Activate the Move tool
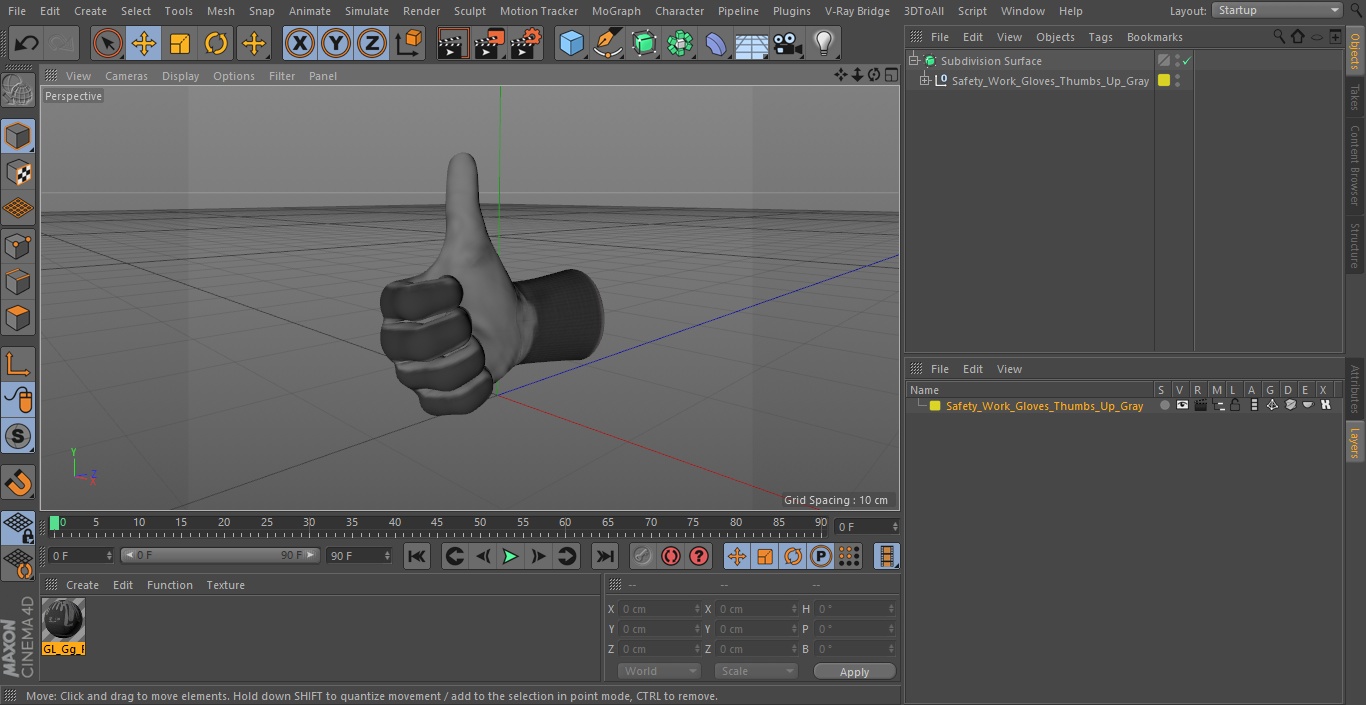The image size is (1366, 705). coord(144,44)
